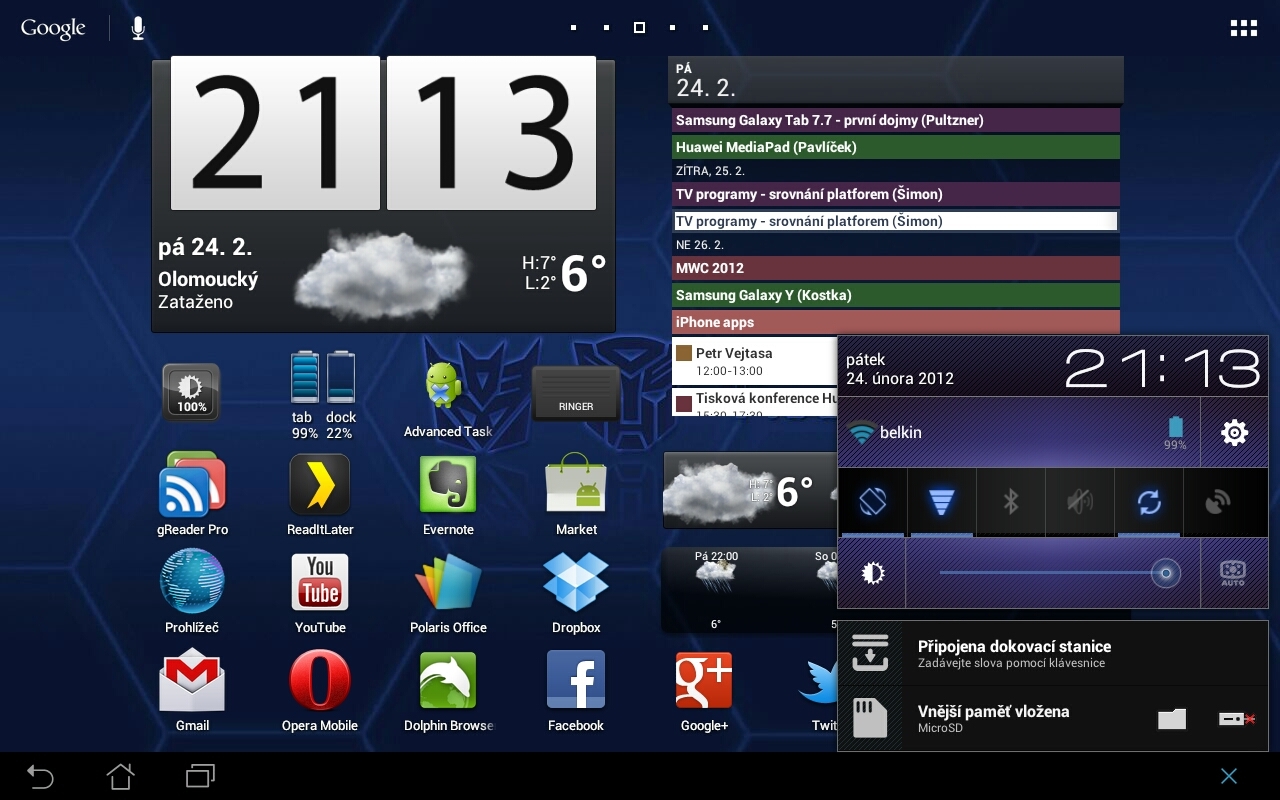Enable sound via the mute toggle
This screenshot has height=800, width=1280.
click(1079, 502)
